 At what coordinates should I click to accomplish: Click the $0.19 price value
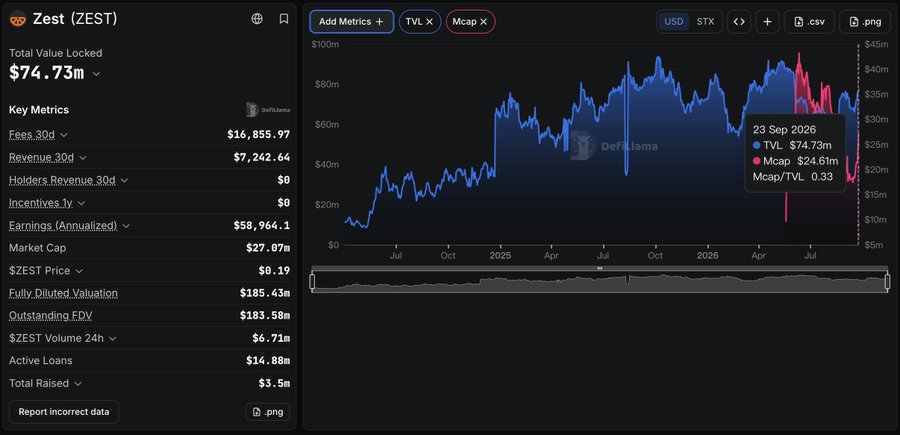pos(274,271)
